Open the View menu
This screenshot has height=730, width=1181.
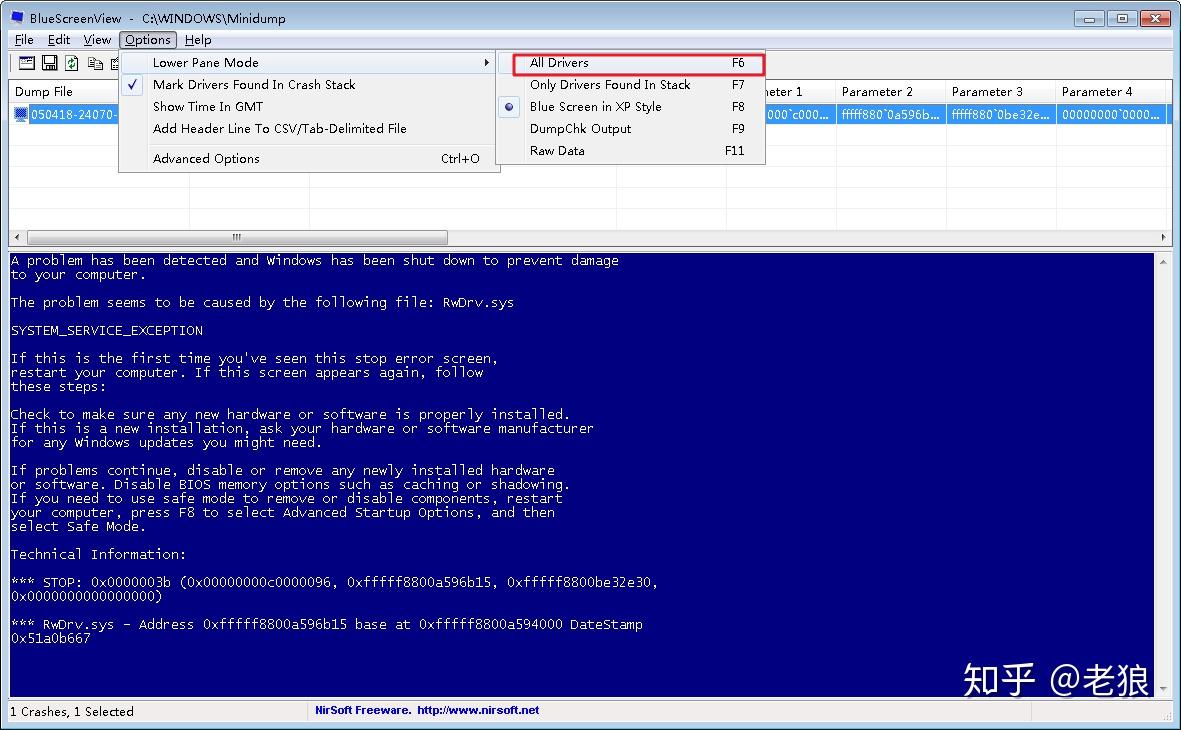point(97,40)
